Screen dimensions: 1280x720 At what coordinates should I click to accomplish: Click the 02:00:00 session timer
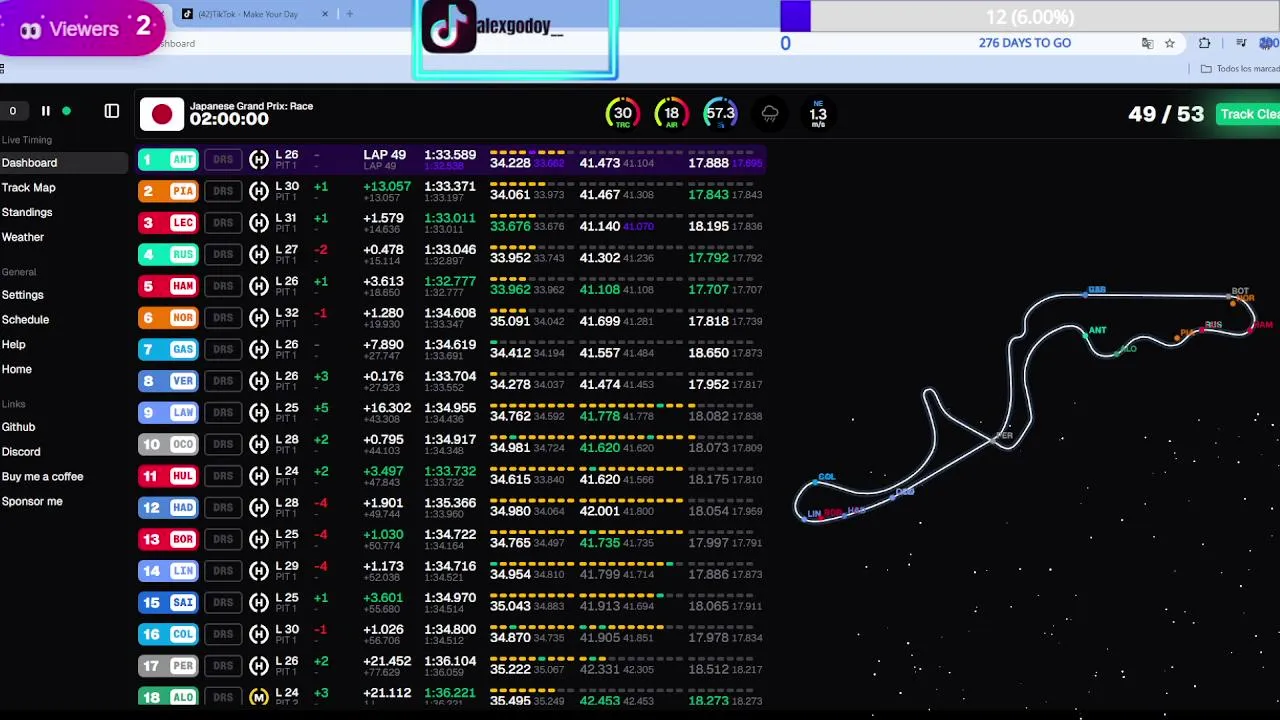coord(229,119)
